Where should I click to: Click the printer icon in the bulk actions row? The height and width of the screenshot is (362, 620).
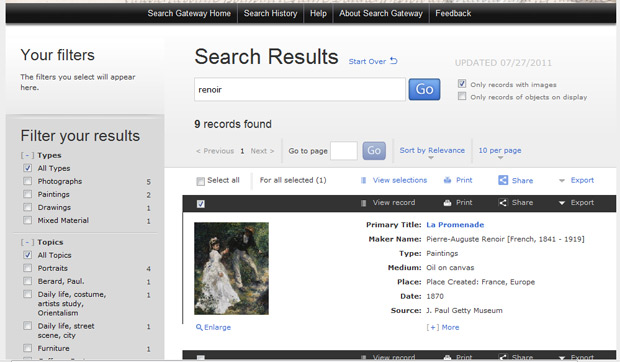point(447,180)
